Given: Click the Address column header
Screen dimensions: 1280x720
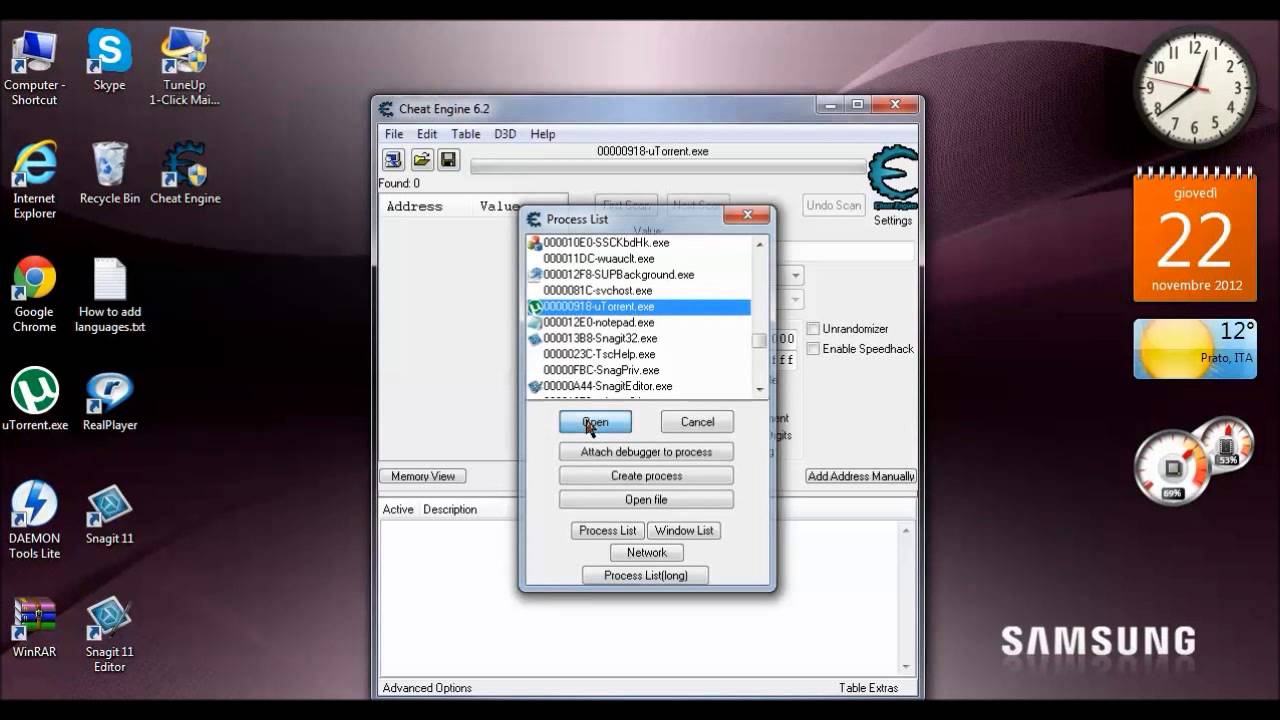Looking at the screenshot, I should pyautogui.click(x=414, y=206).
